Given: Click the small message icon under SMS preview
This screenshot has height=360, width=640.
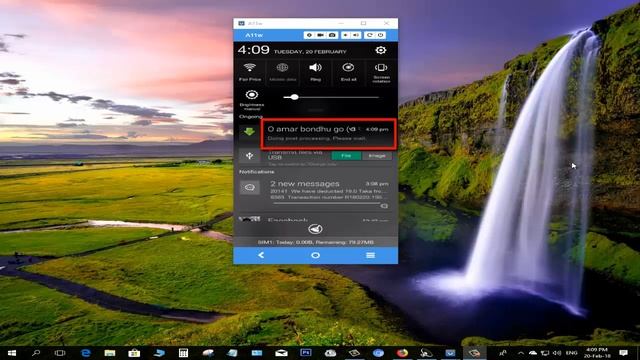Looking at the screenshot, I should pos(384,206).
